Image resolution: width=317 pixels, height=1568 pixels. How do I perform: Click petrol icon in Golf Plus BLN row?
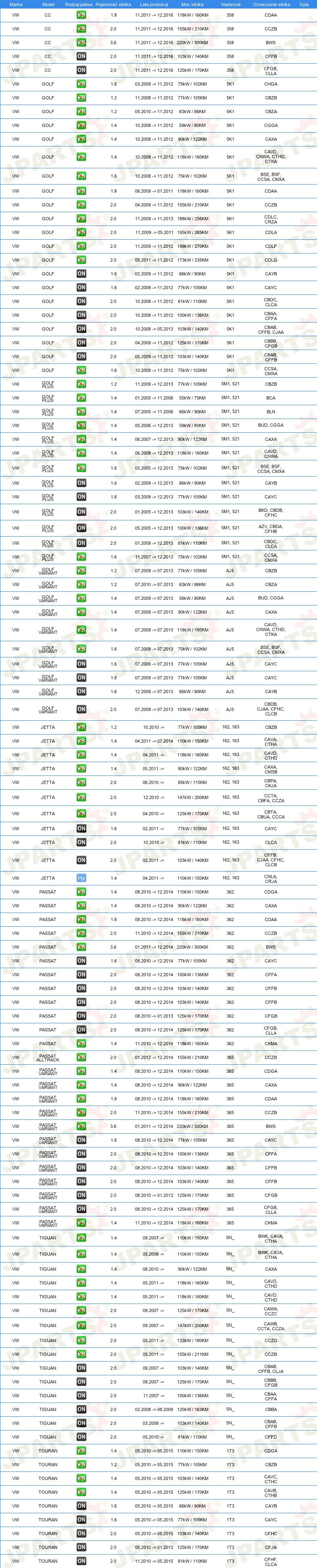tap(81, 412)
